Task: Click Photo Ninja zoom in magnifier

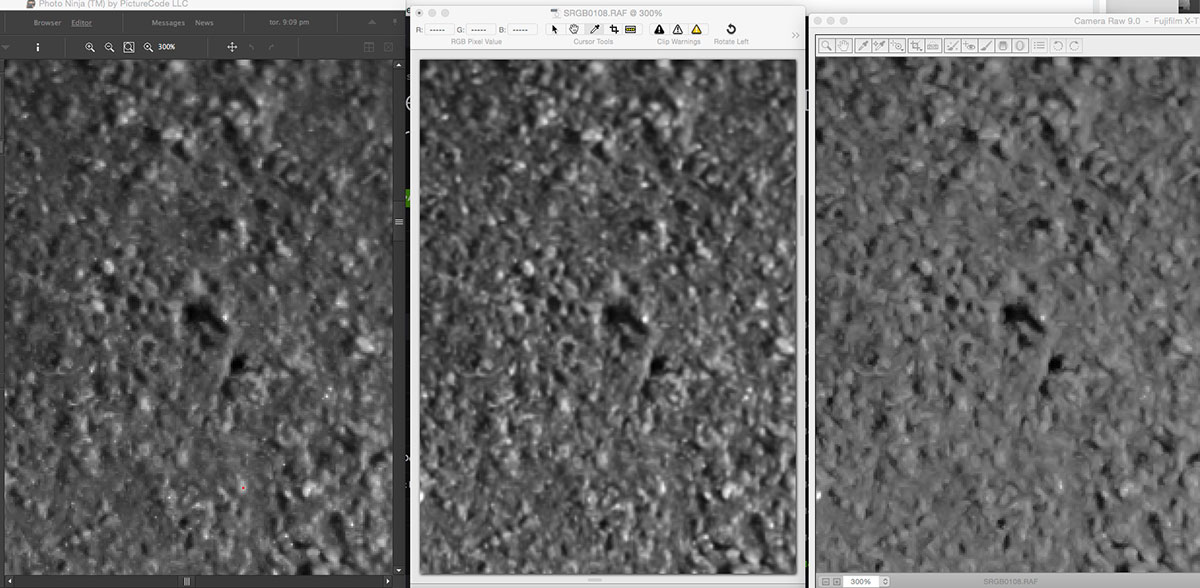Action: [x=90, y=47]
